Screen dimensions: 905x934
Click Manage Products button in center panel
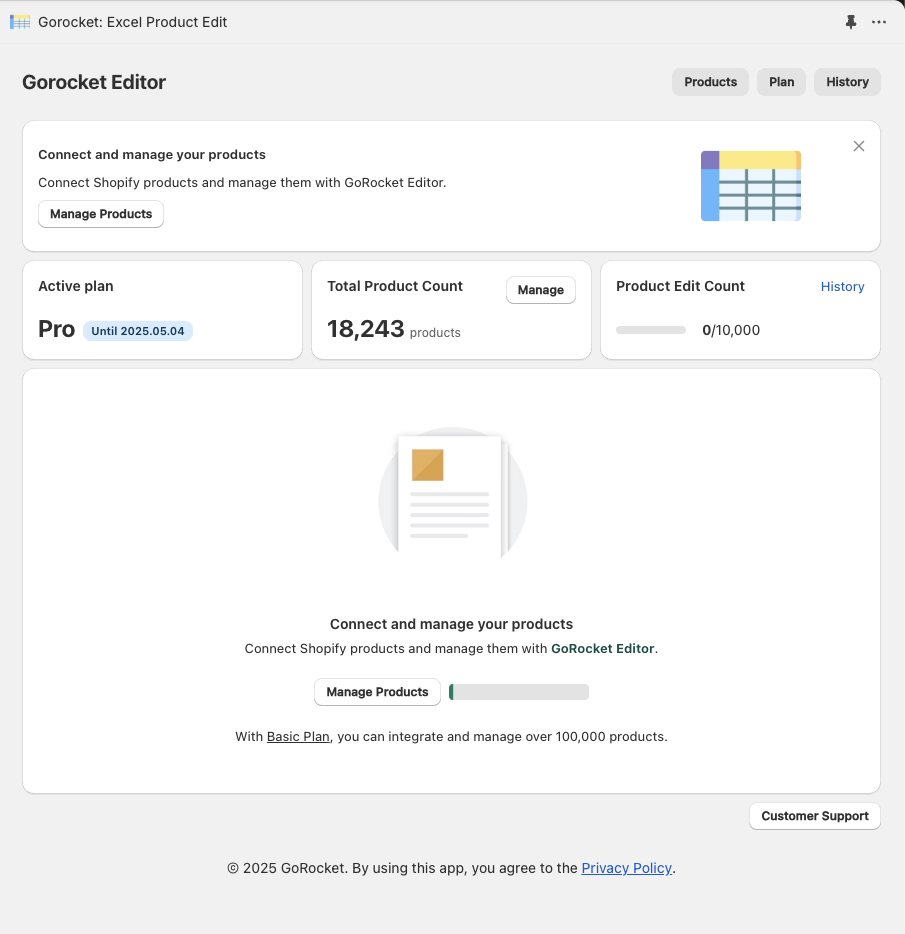coord(377,692)
